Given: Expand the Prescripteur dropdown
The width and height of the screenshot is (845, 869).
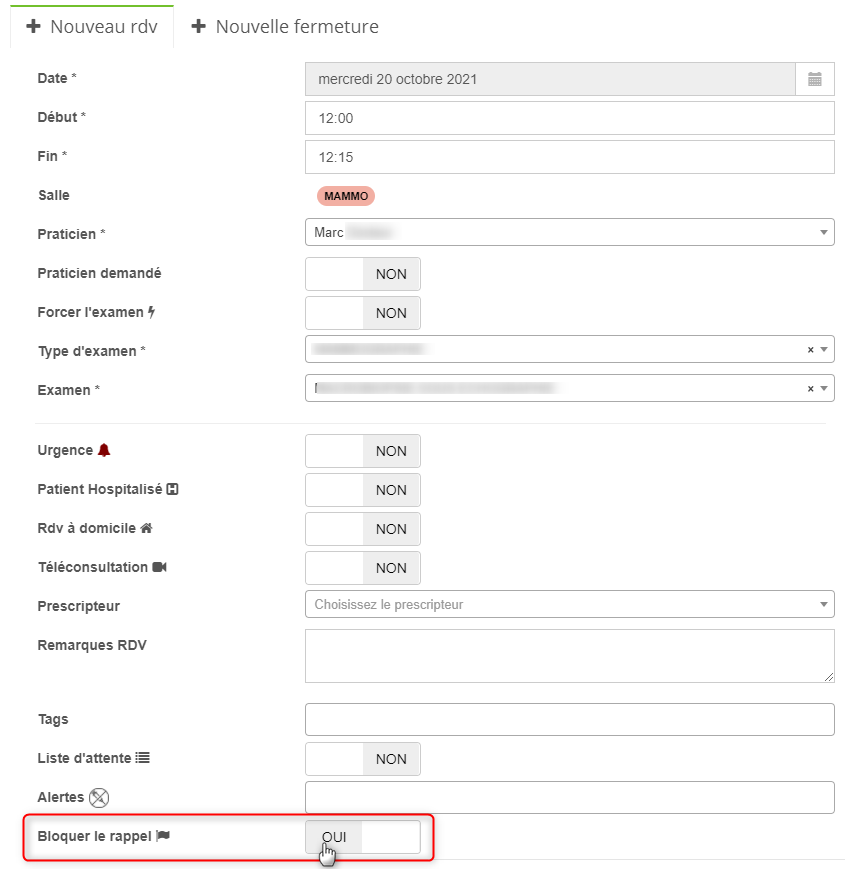Looking at the screenshot, I should pos(568,604).
